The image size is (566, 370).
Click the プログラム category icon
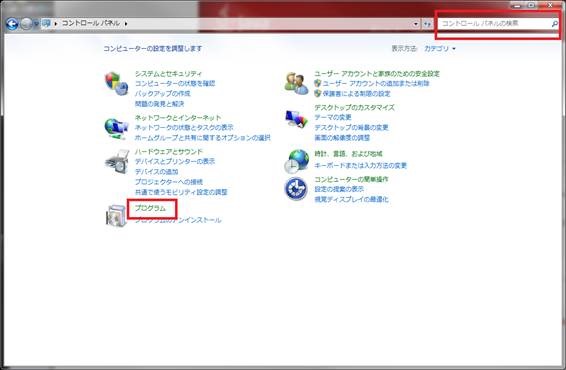[x=116, y=216]
